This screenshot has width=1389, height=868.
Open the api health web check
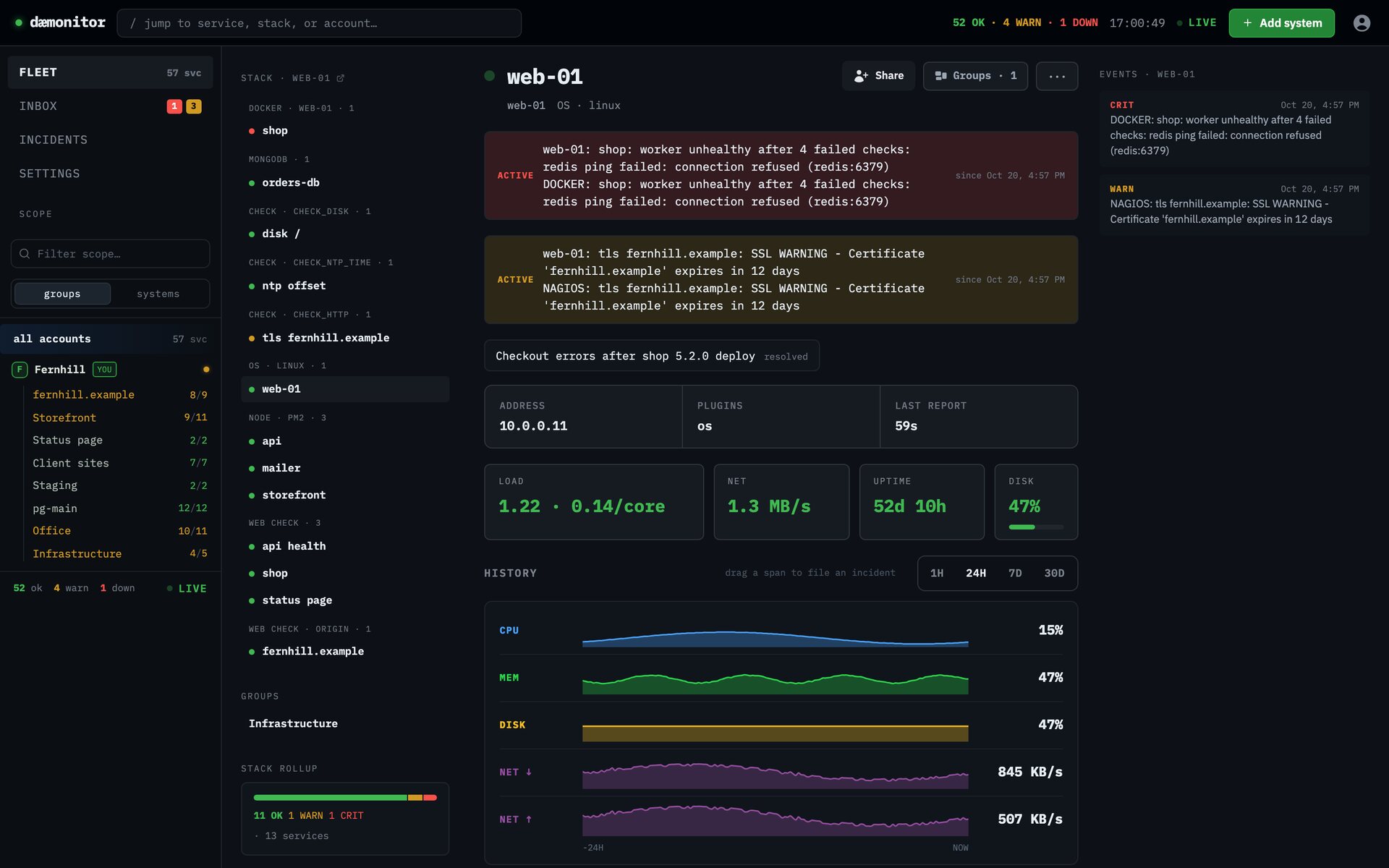click(x=345, y=546)
